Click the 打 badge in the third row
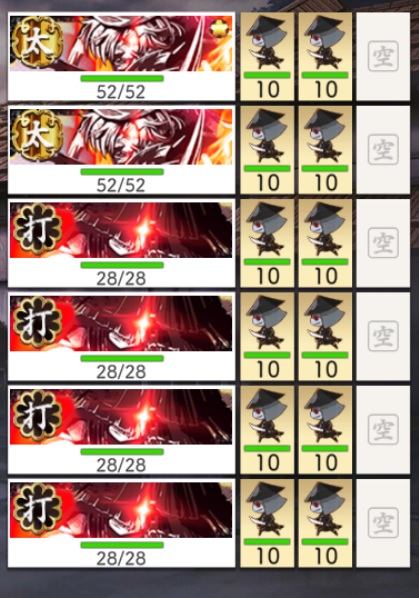Screen dimensions: 419x598 pyautogui.click(x=37, y=229)
